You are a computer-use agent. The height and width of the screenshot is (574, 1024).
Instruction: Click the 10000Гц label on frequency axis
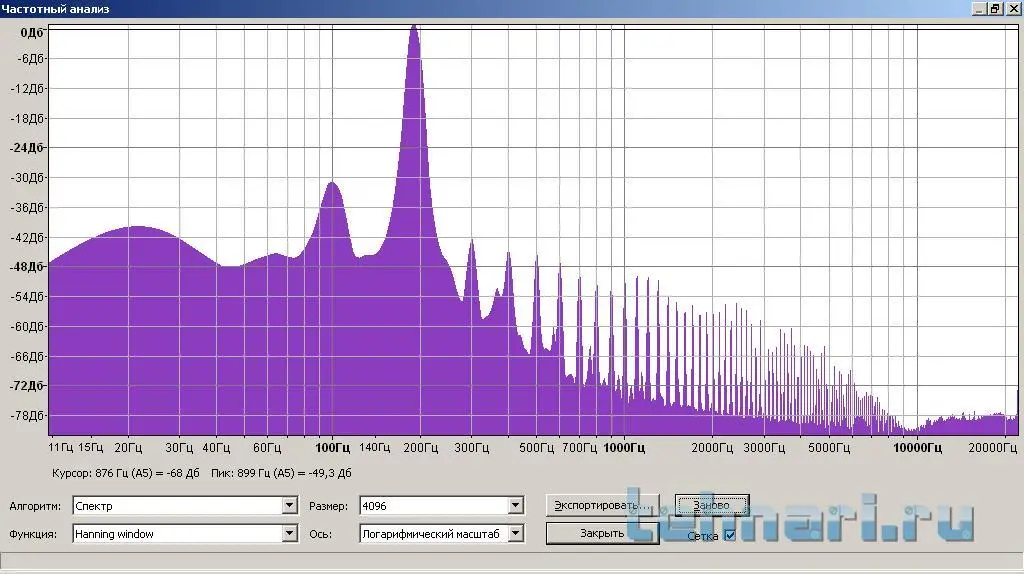(x=916, y=448)
